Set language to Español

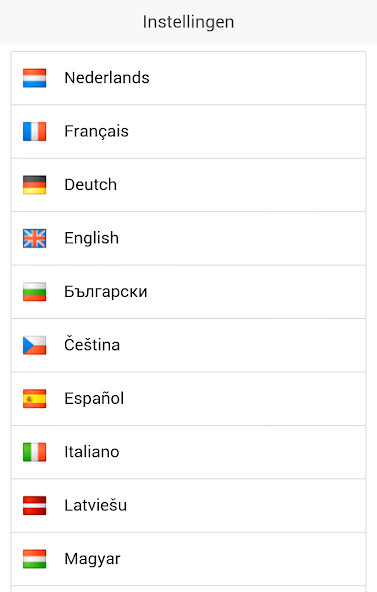(x=188, y=399)
